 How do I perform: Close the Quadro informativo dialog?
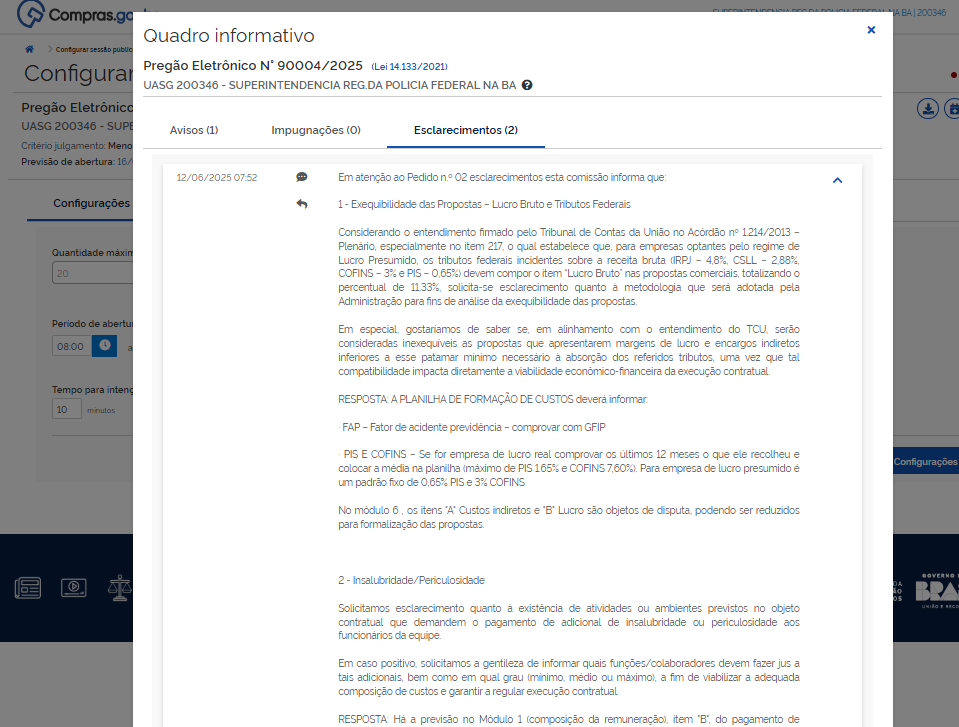[871, 30]
